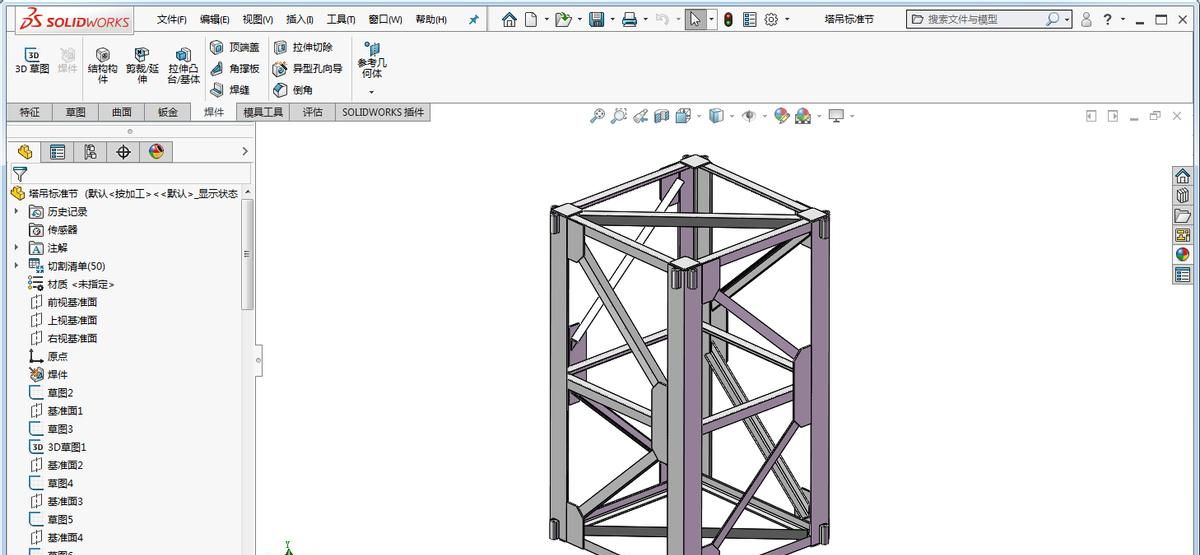The height and width of the screenshot is (555, 1200).
Task: Switch to ConfigurationManager tab
Action: point(90,152)
